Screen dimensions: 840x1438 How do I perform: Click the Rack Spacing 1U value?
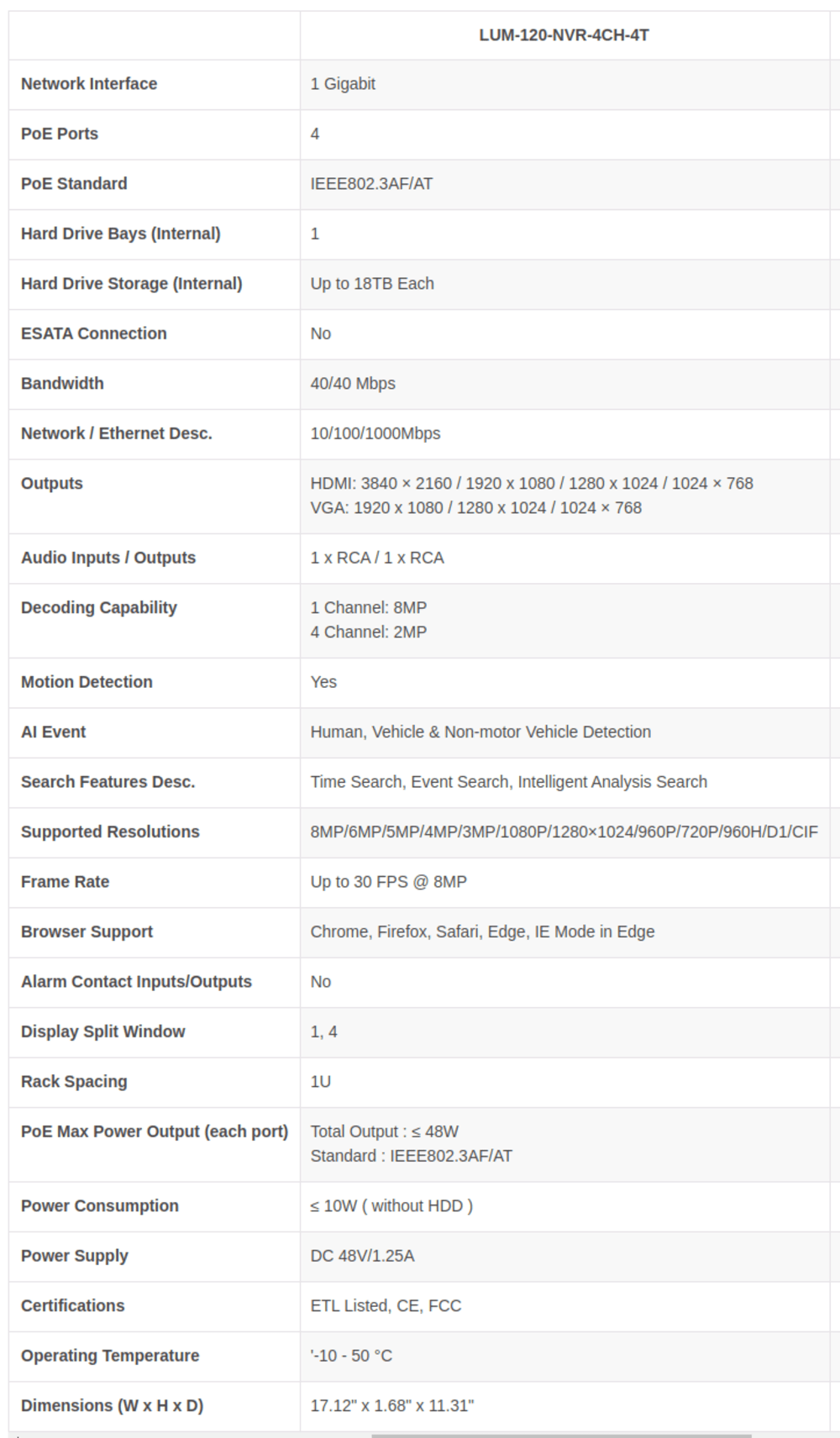pyautogui.click(x=321, y=1082)
